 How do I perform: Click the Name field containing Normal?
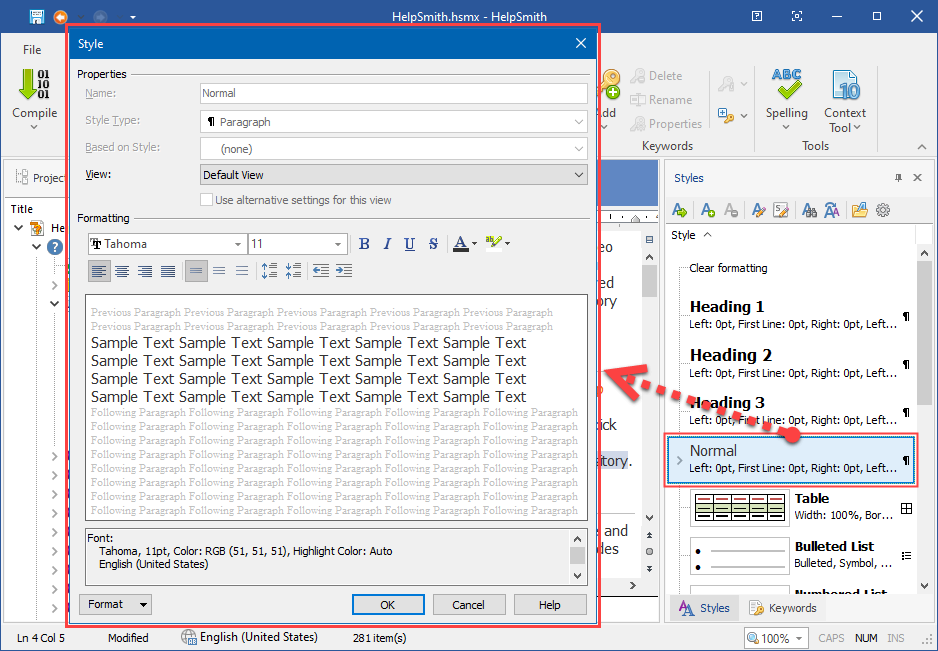(x=394, y=93)
